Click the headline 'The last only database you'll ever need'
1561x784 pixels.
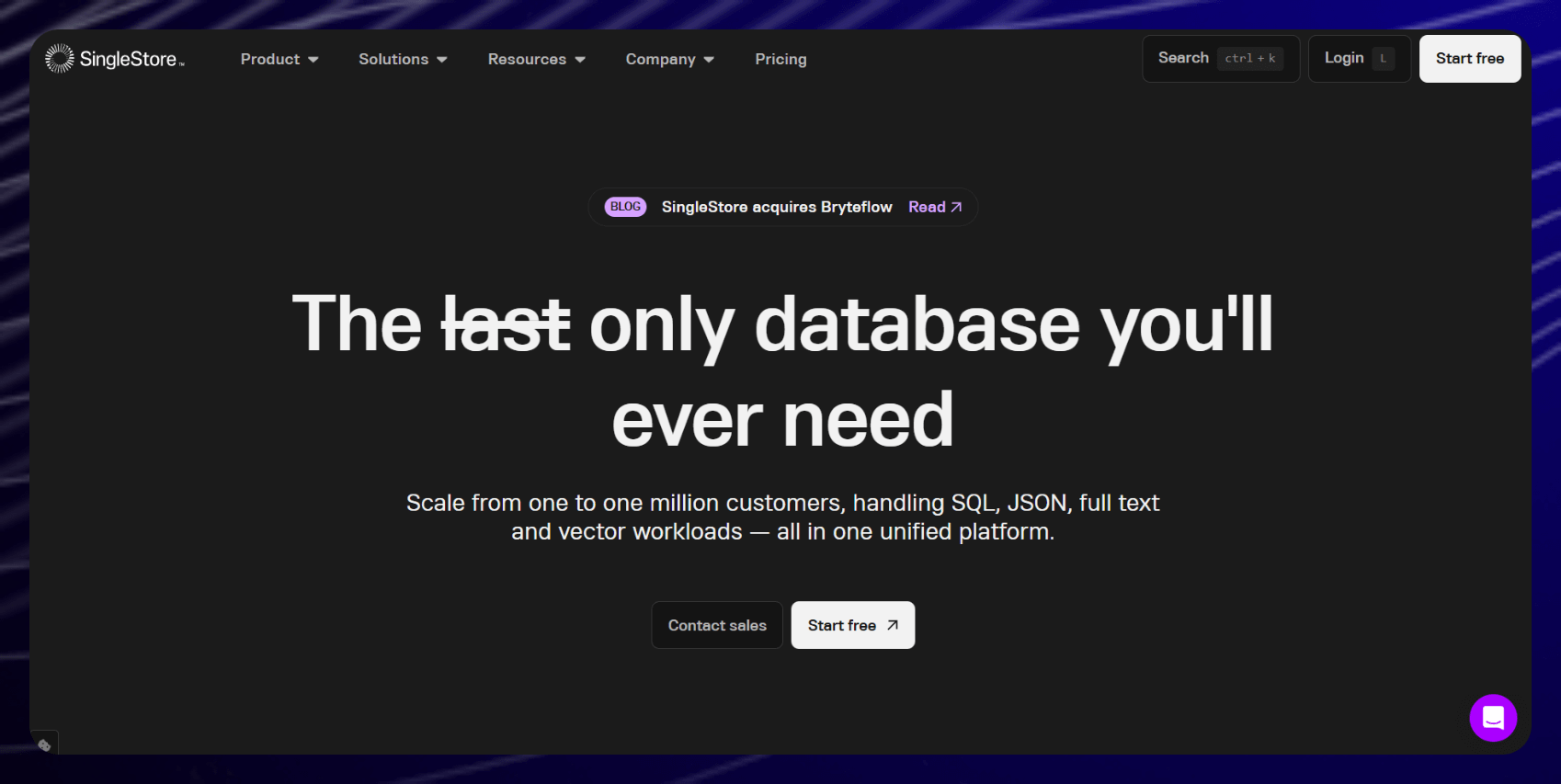point(782,371)
